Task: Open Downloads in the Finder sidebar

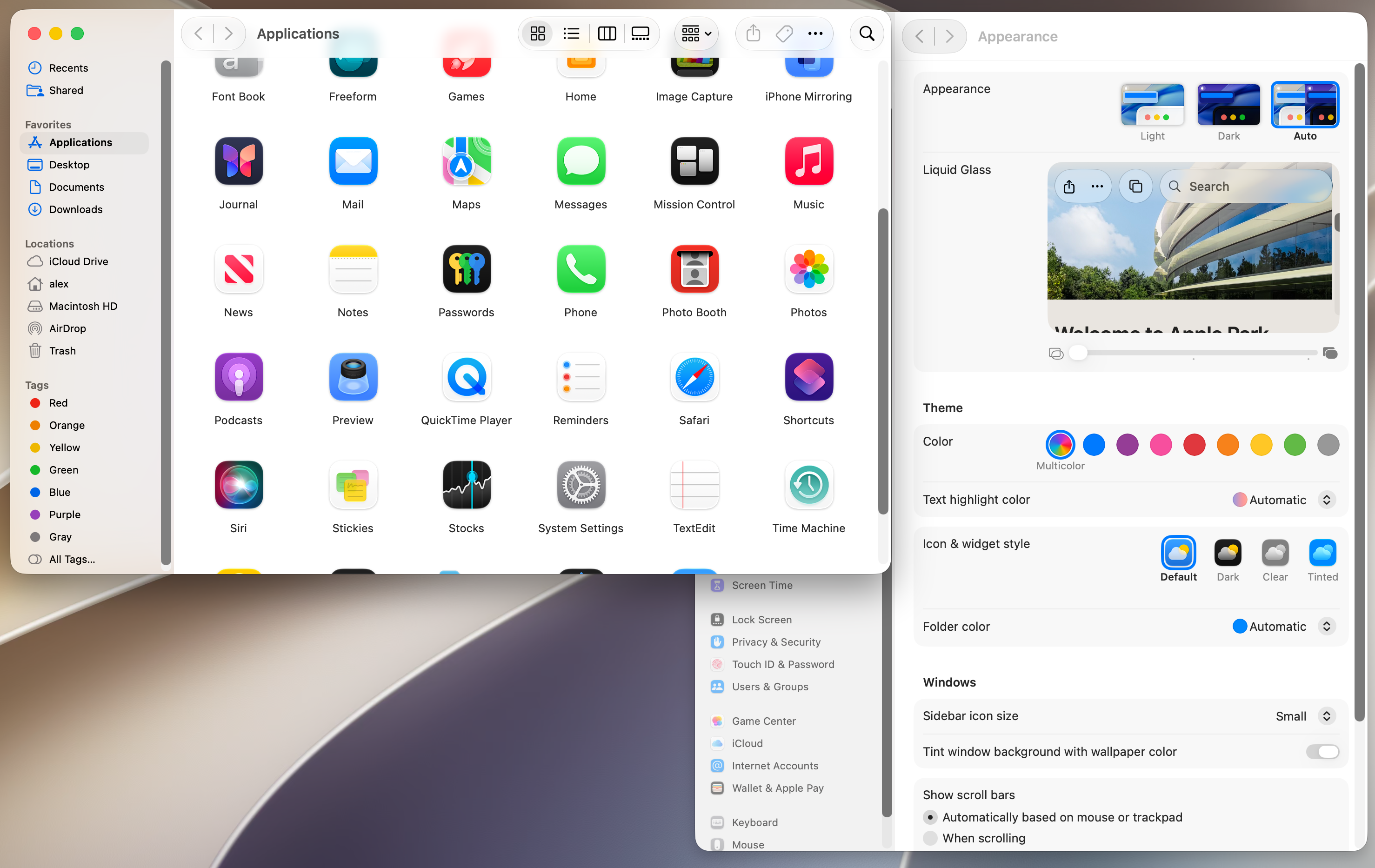Action: coord(84,209)
